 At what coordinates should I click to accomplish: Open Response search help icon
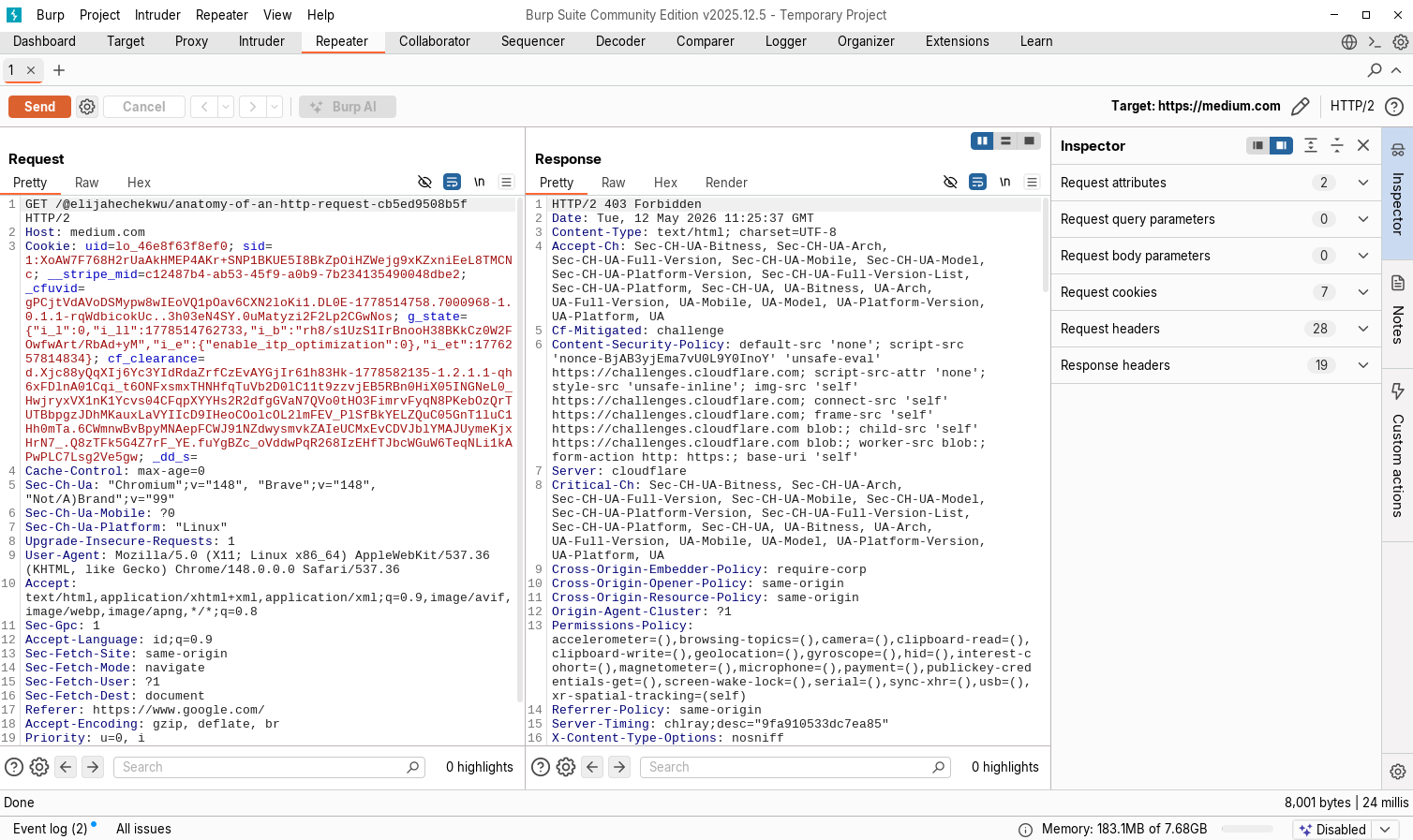coord(541,767)
